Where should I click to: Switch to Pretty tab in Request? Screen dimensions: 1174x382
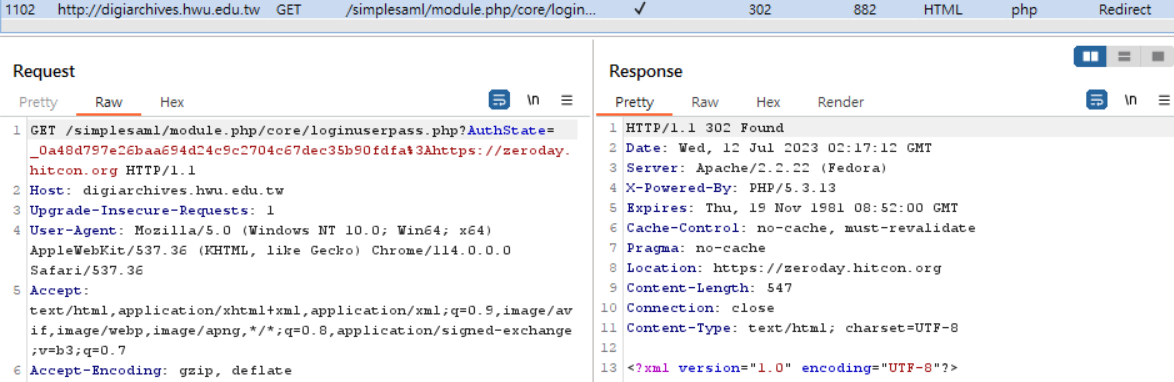click(x=38, y=103)
